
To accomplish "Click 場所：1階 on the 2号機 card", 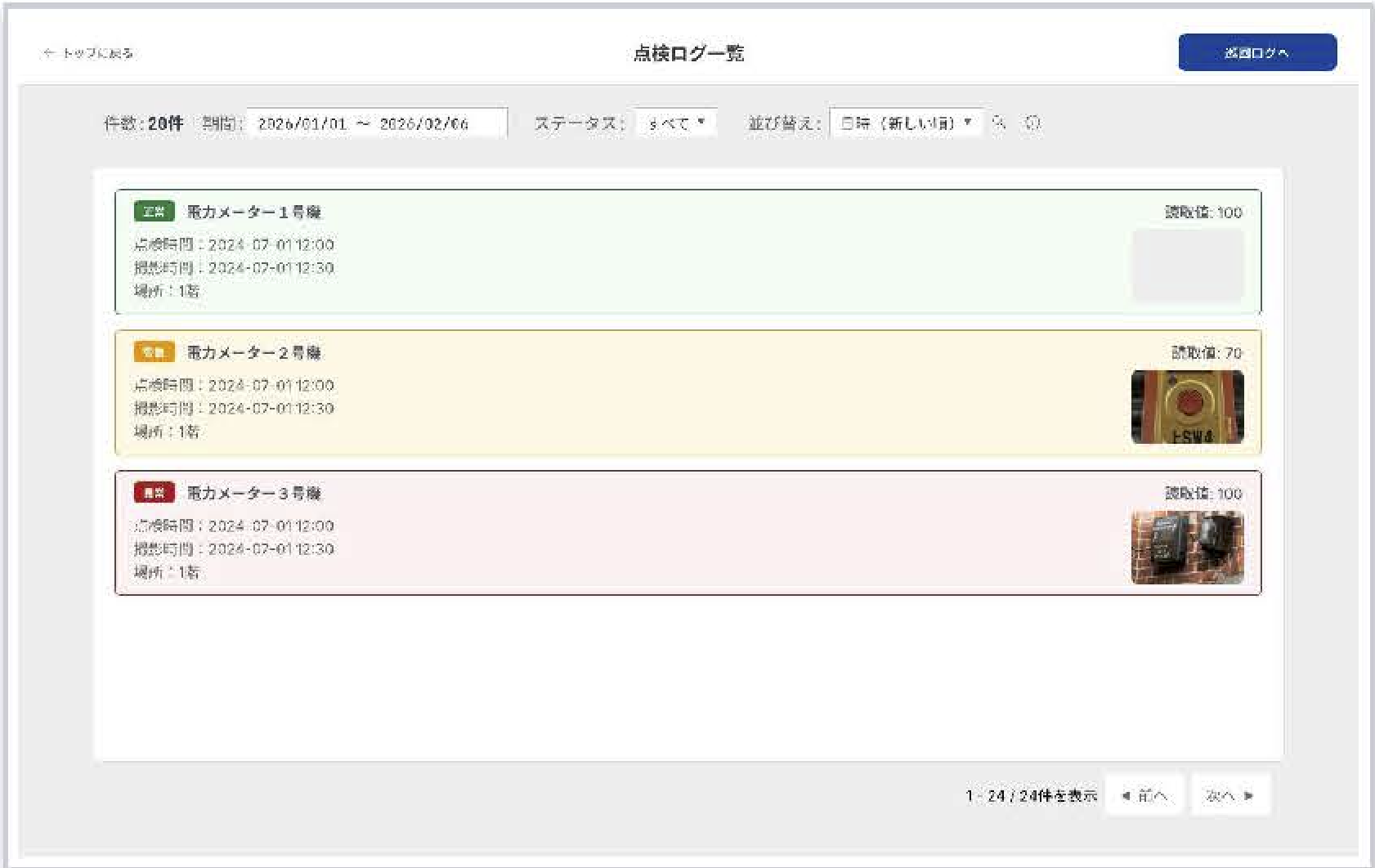I will [x=167, y=432].
